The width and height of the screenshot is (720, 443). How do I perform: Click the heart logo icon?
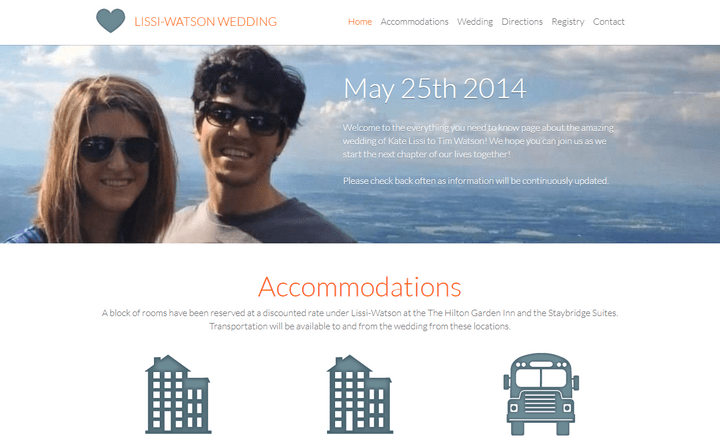pos(110,21)
